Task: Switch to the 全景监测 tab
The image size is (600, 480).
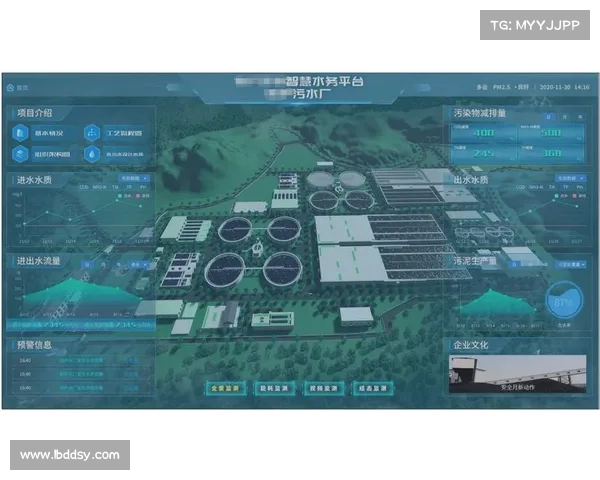Action: pos(224,388)
